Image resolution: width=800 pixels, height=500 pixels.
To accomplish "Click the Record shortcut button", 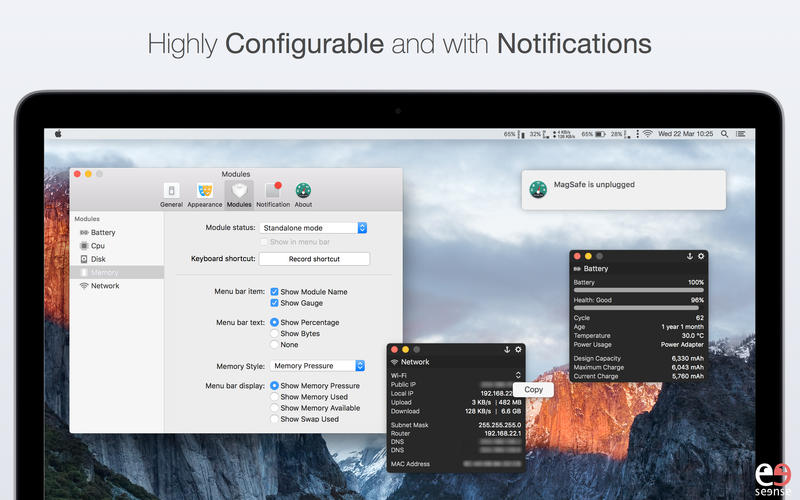I will 314,259.
